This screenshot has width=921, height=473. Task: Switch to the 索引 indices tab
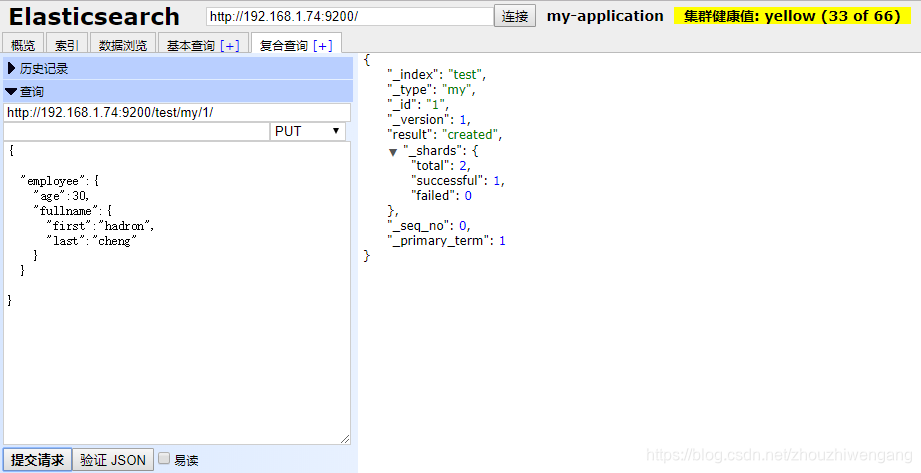coord(67,45)
